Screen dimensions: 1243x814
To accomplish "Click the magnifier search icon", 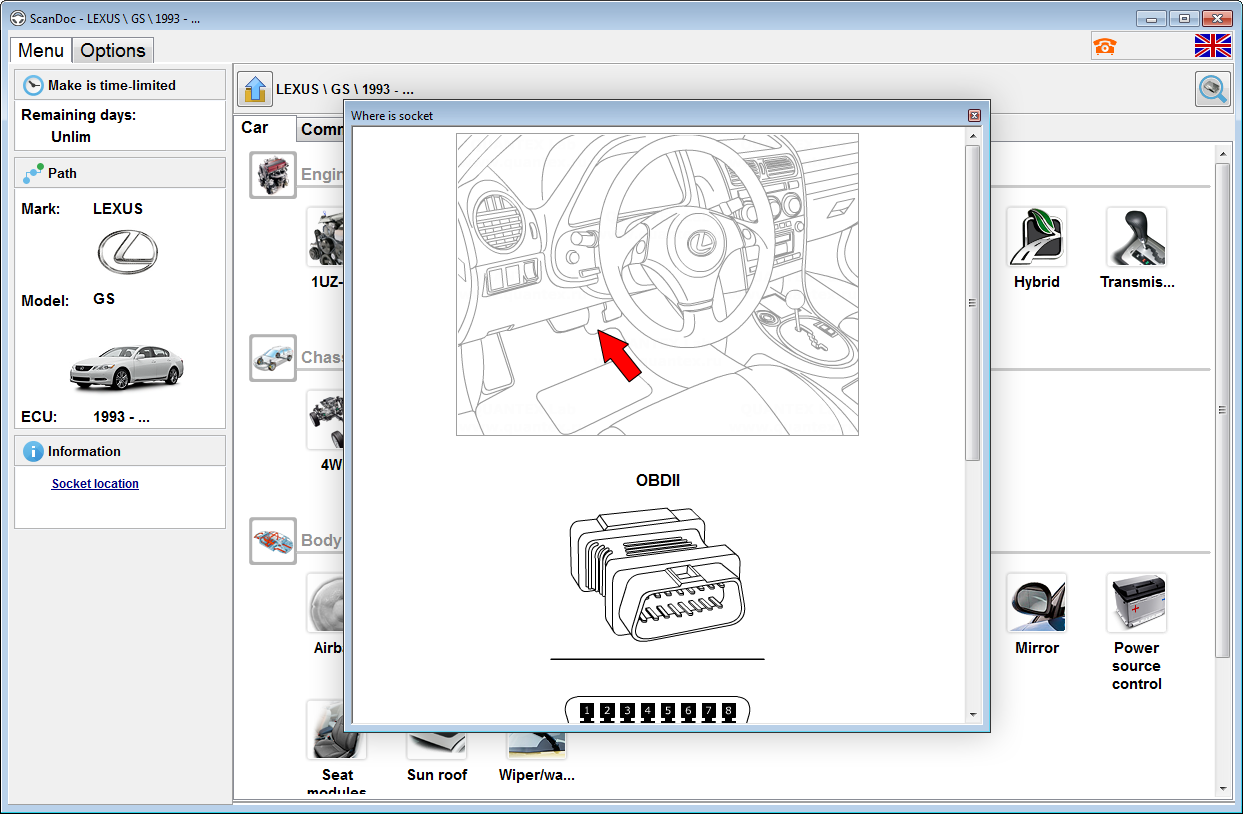I will [x=1213, y=89].
